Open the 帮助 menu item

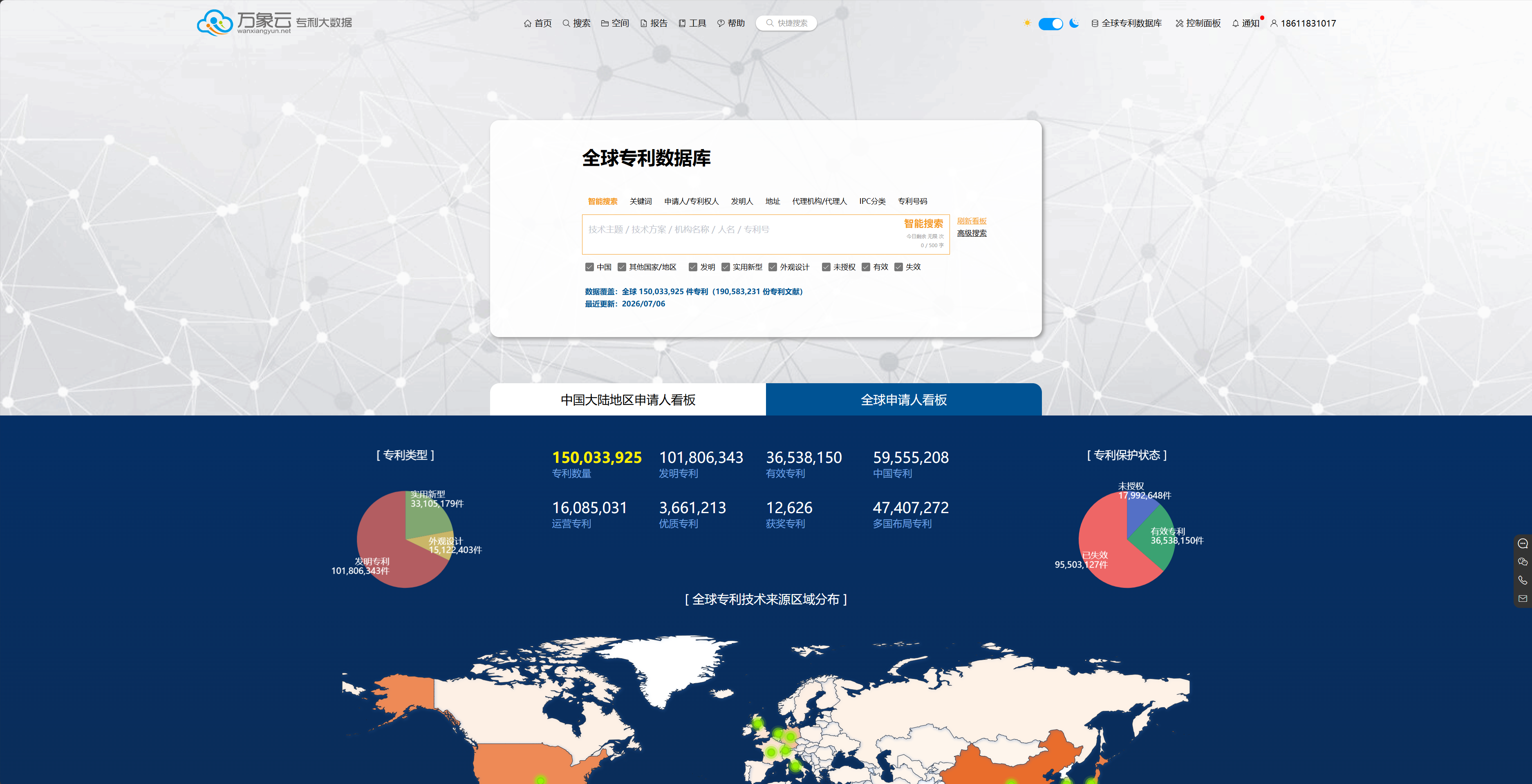pyautogui.click(x=731, y=23)
